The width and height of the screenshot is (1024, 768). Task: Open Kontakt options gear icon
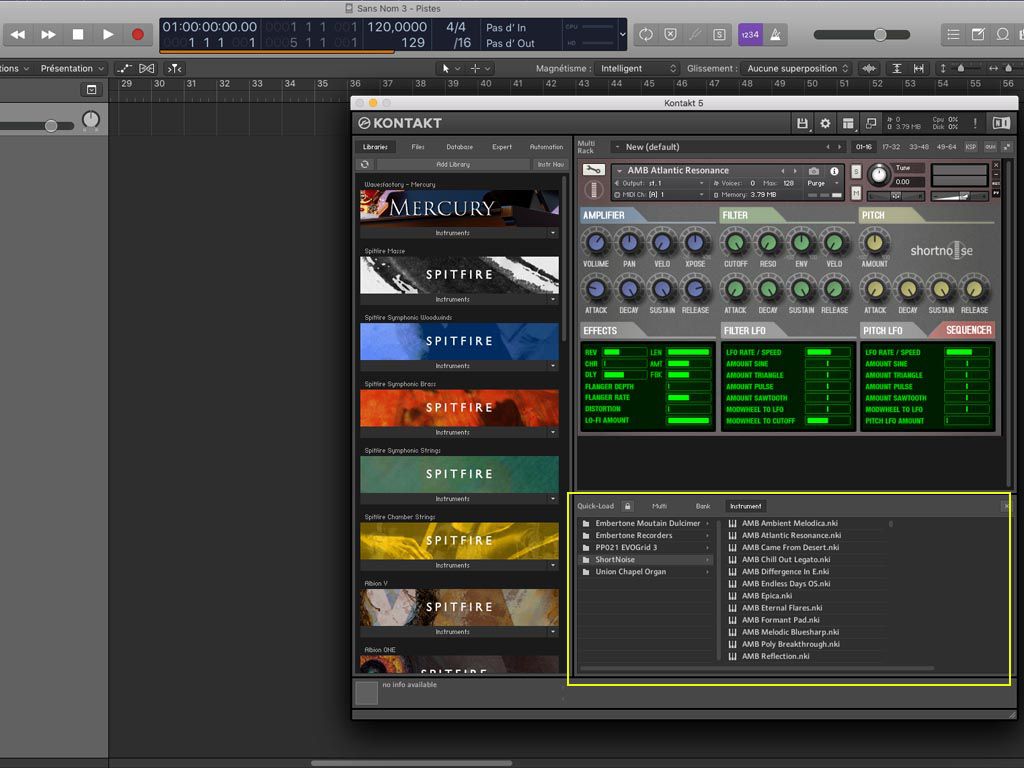(x=825, y=123)
